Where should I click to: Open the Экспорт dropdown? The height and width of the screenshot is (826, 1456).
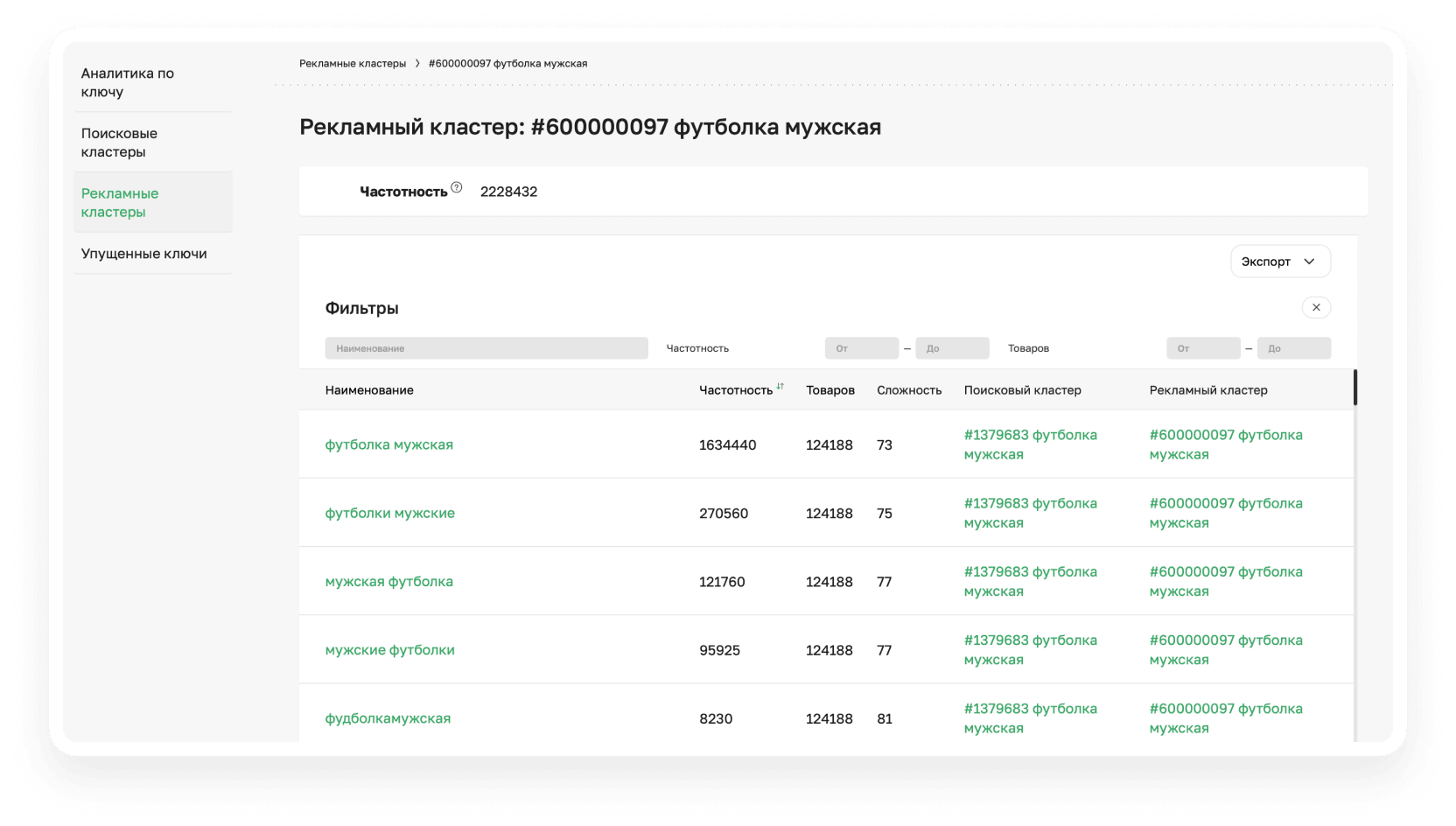click(x=1280, y=262)
